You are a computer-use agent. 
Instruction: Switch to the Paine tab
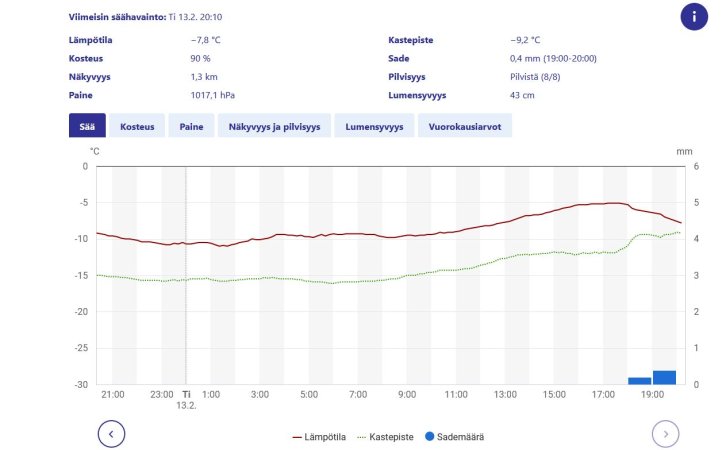pos(191,126)
